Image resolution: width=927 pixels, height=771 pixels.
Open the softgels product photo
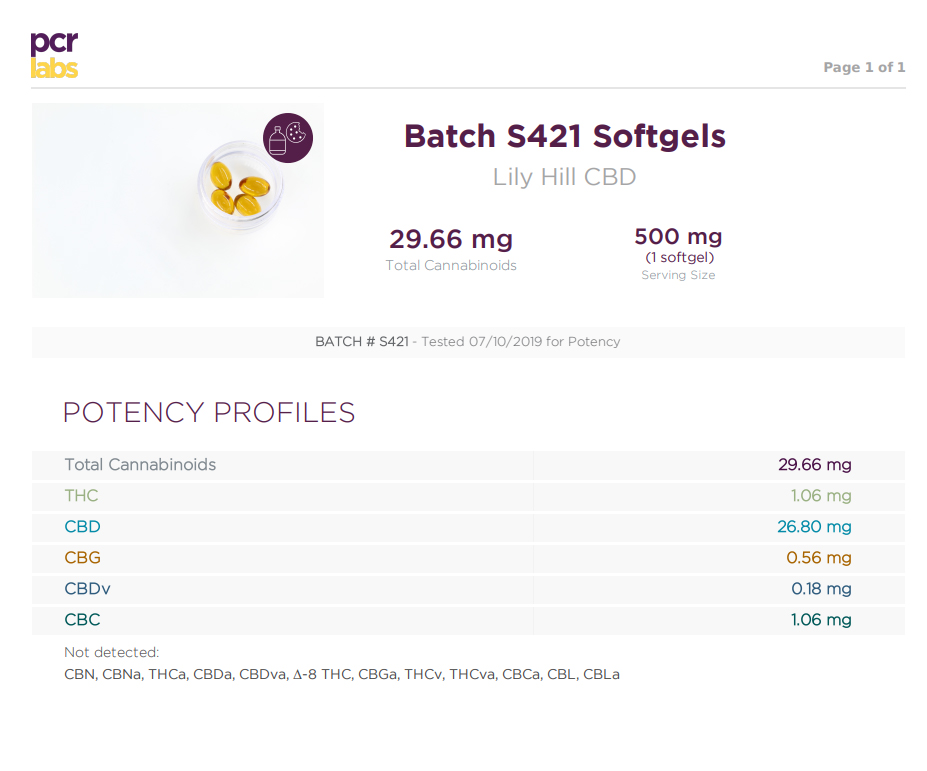(x=177, y=200)
